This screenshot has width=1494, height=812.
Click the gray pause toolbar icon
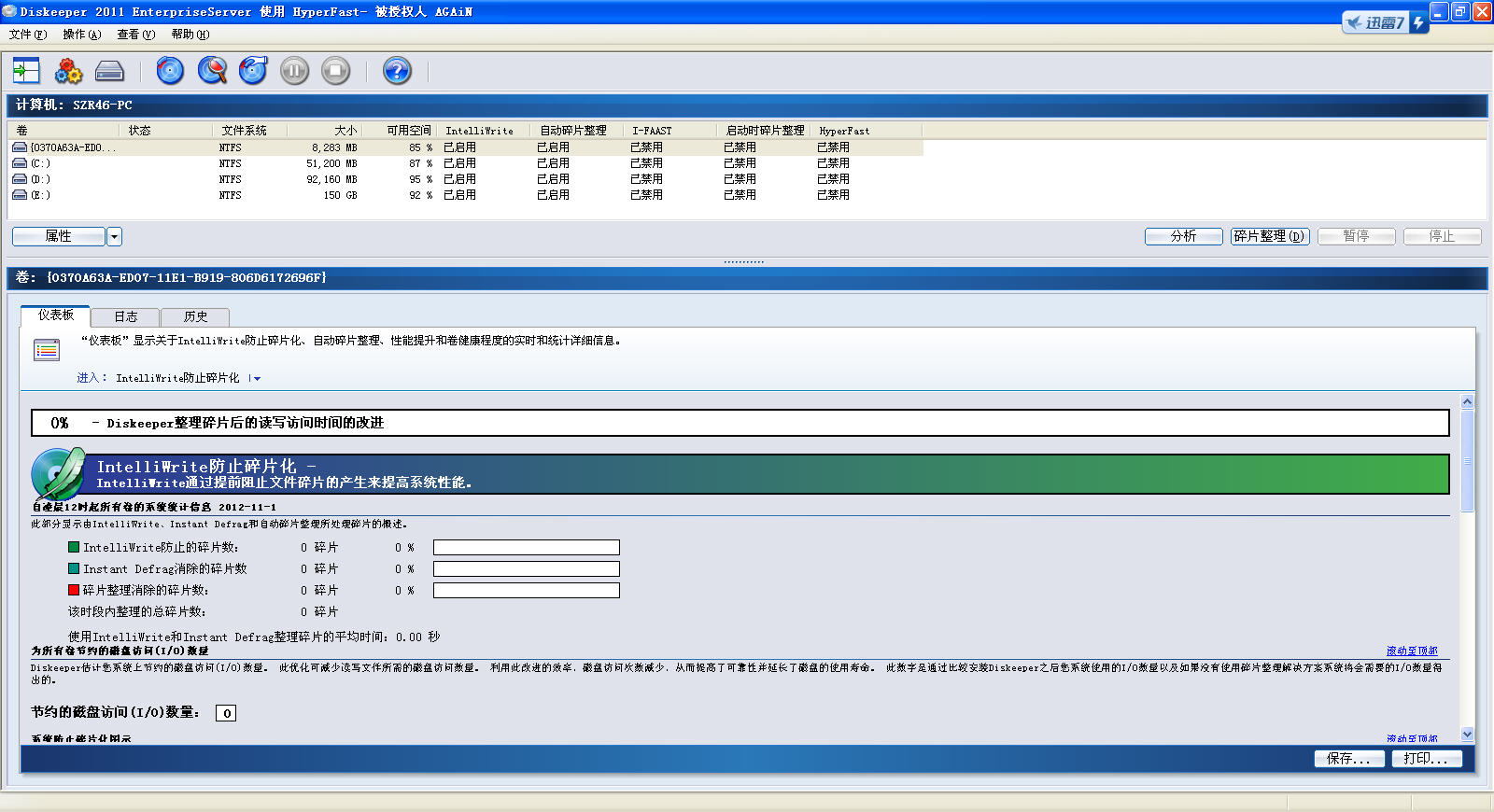(294, 71)
